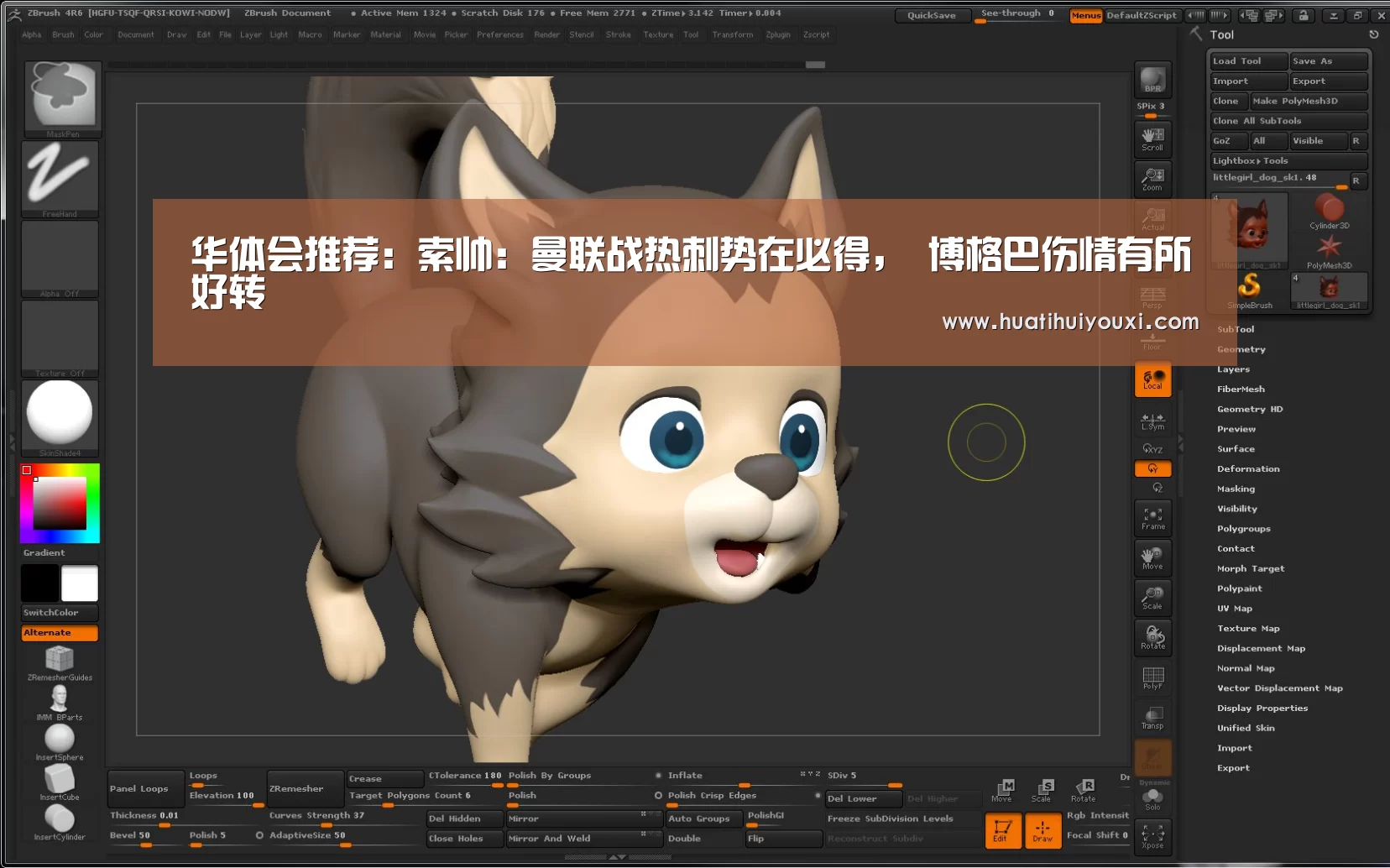
Task: Click the main color picker square
Action: click(60, 504)
